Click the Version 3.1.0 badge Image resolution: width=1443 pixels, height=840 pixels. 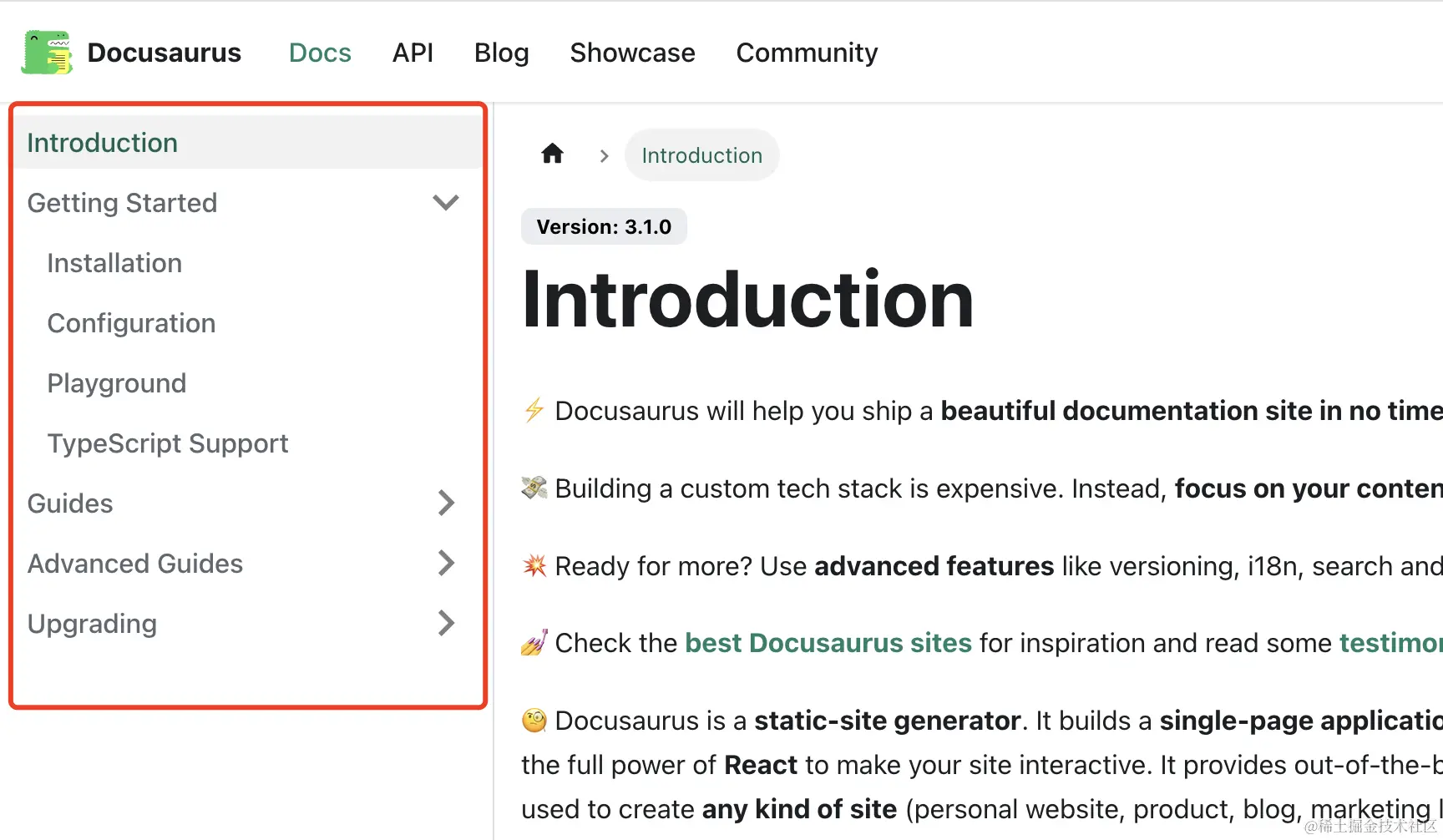click(604, 227)
